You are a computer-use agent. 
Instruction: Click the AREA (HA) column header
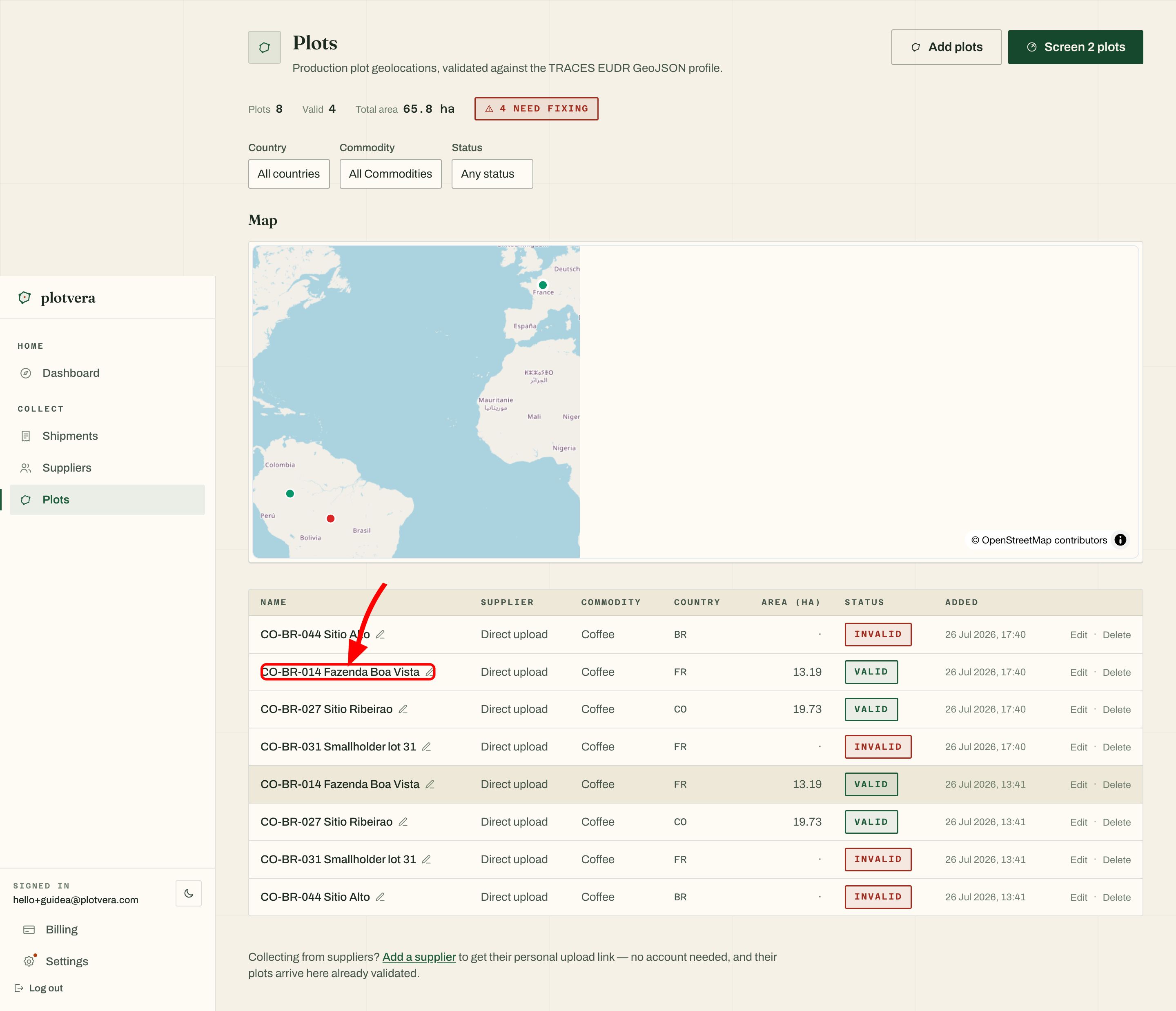[x=791, y=602]
